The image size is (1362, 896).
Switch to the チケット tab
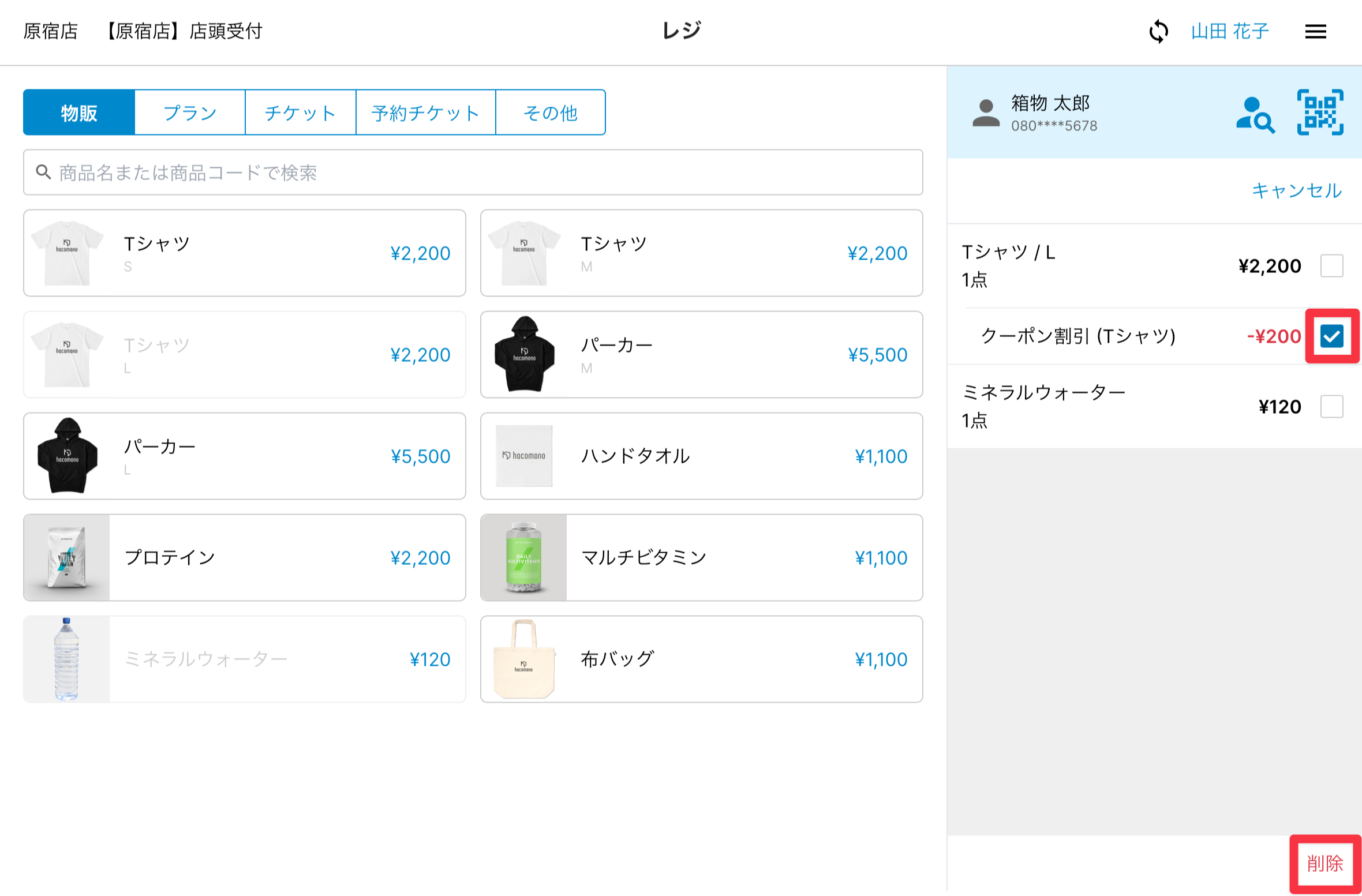point(300,113)
